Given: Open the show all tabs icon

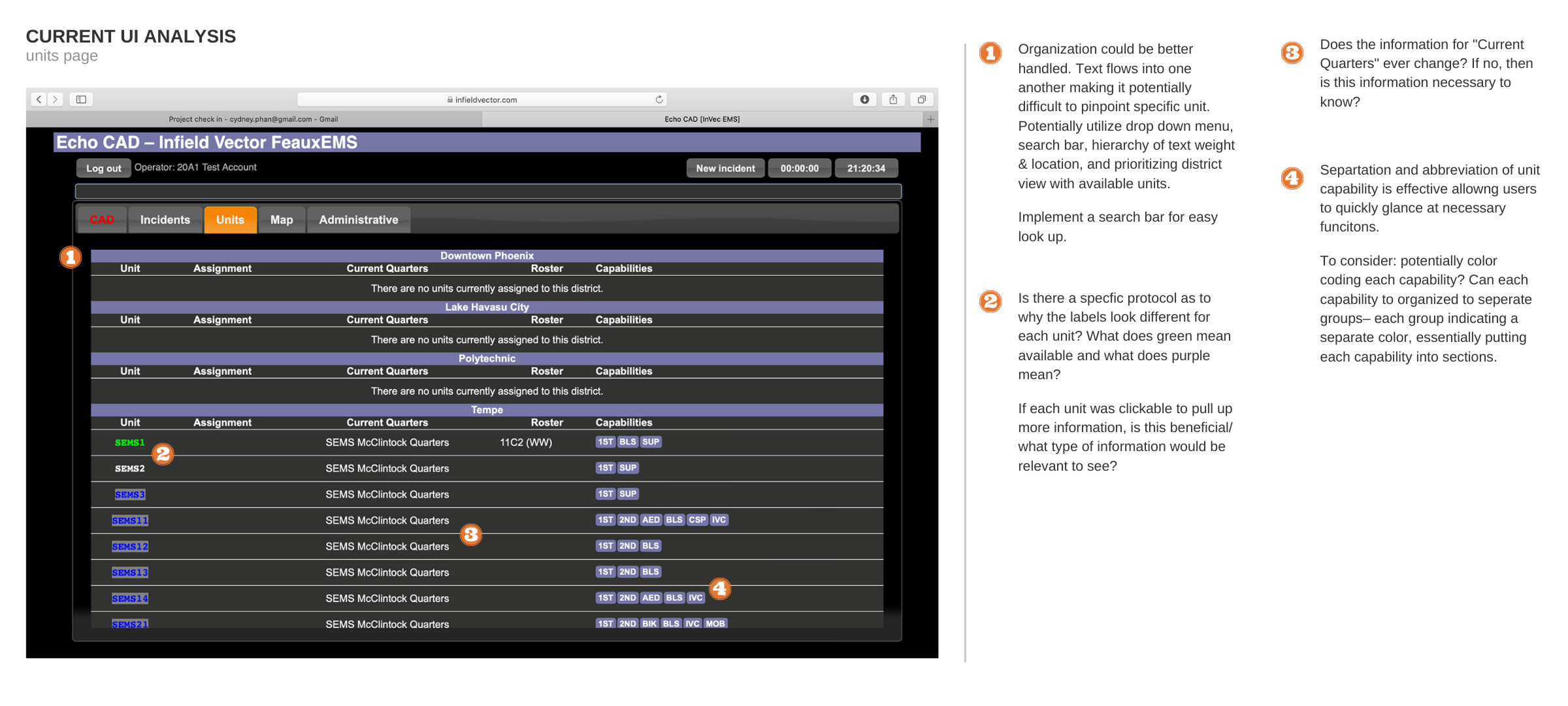Looking at the screenshot, I should 922,99.
